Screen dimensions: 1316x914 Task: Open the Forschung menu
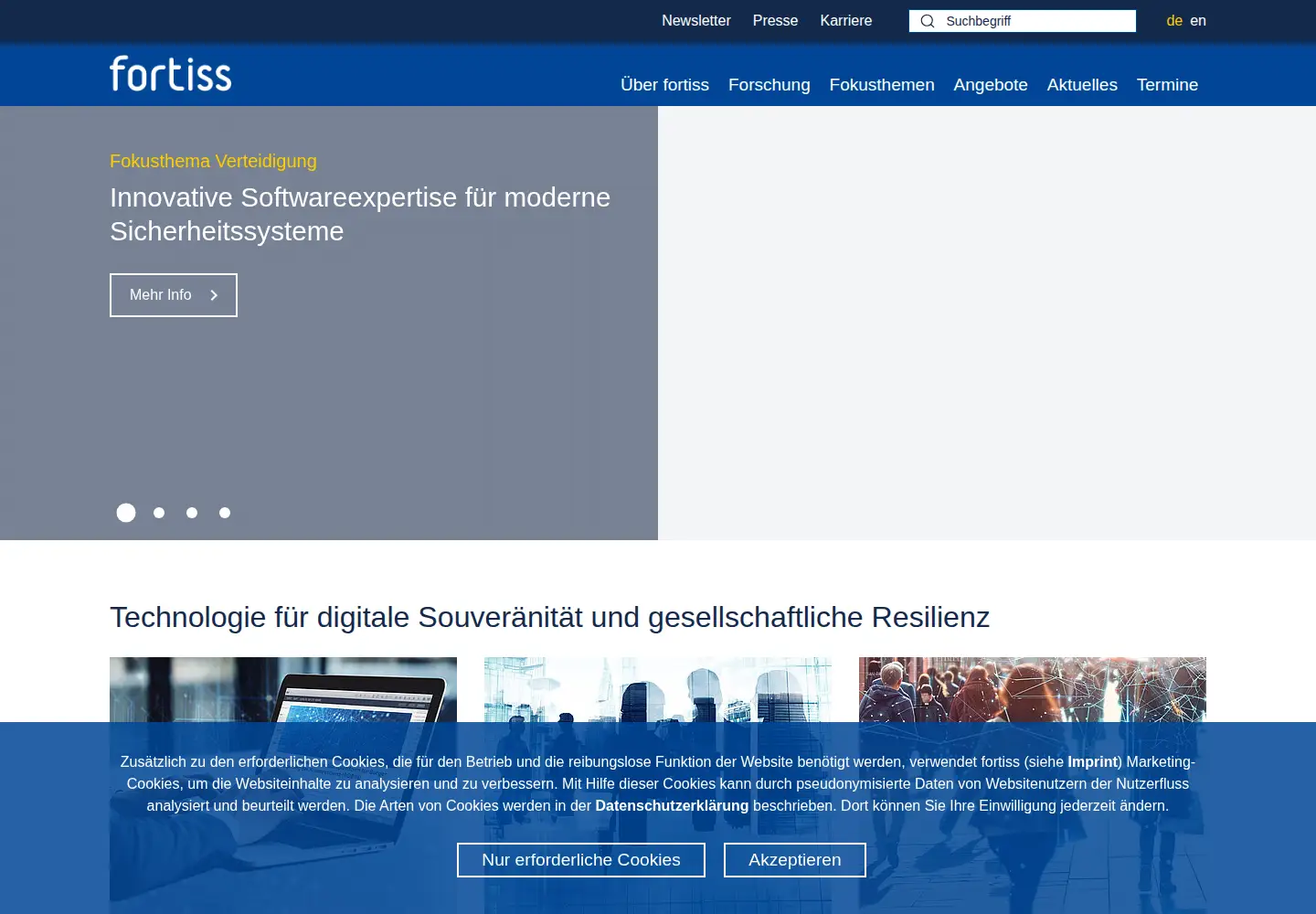[769, 85]
